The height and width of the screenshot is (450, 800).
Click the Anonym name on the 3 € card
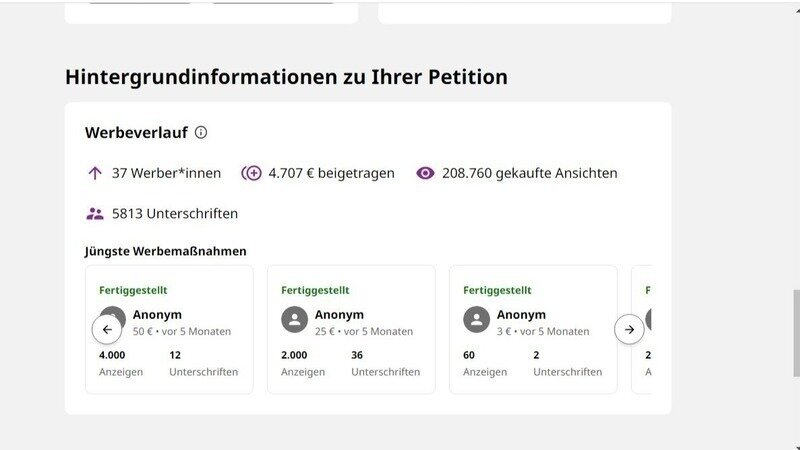point(521,314)
